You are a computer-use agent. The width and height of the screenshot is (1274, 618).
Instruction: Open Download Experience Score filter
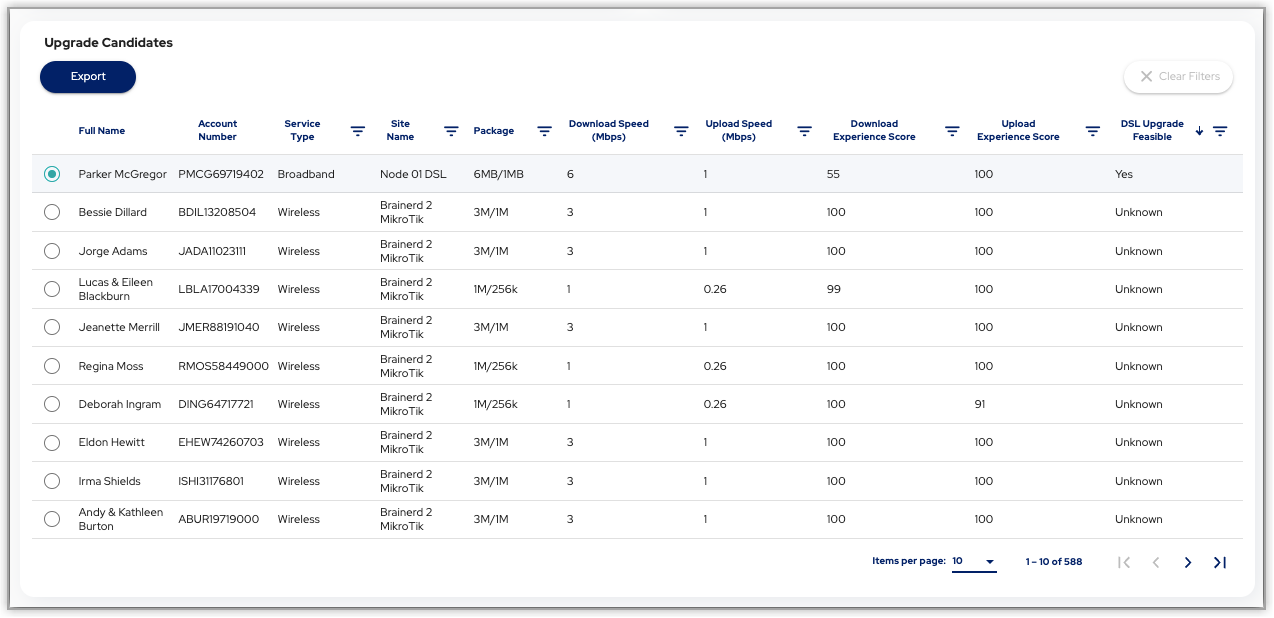point(953,131)
